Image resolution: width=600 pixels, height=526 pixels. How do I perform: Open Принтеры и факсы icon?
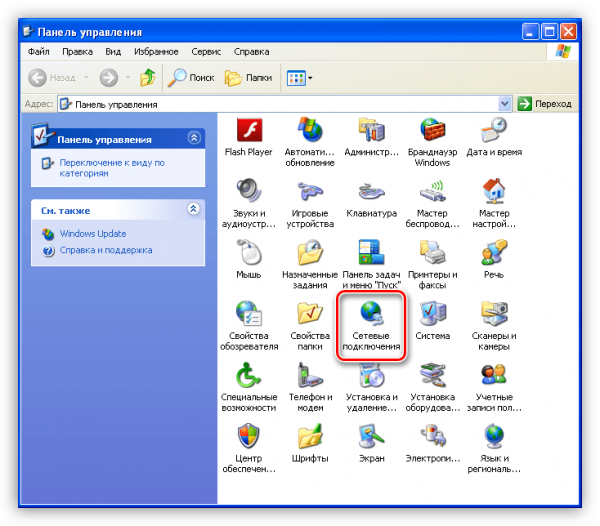click(x=432, y=252)
